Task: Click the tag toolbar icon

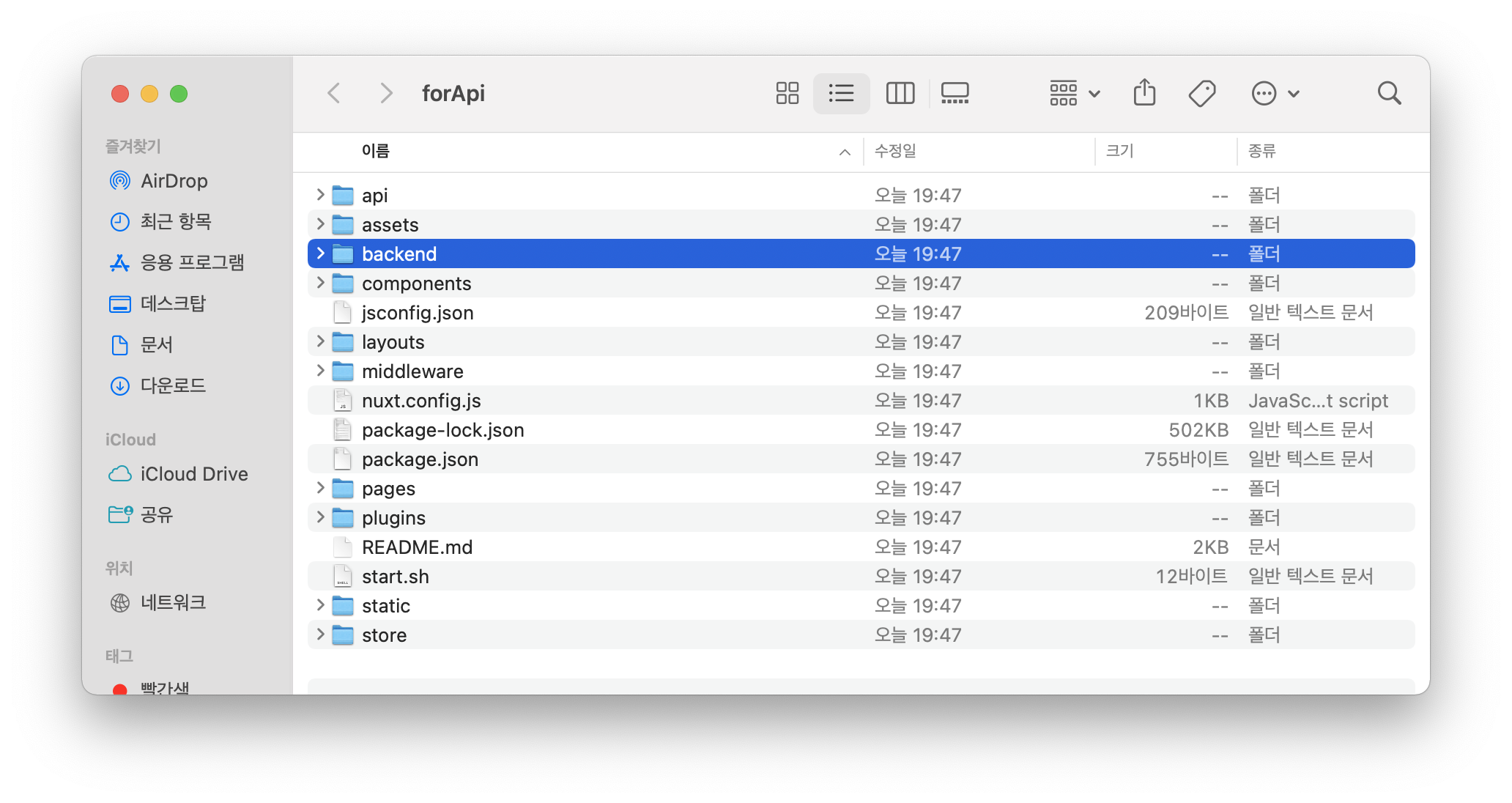Action: point(1202,93)
